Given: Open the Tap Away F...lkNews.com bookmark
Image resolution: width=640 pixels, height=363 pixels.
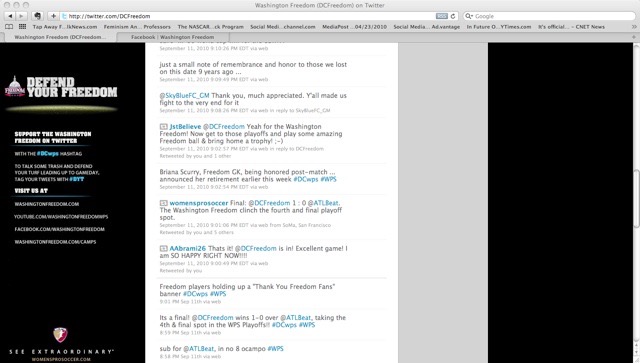Looking at the screenshot, I should 65,27.
